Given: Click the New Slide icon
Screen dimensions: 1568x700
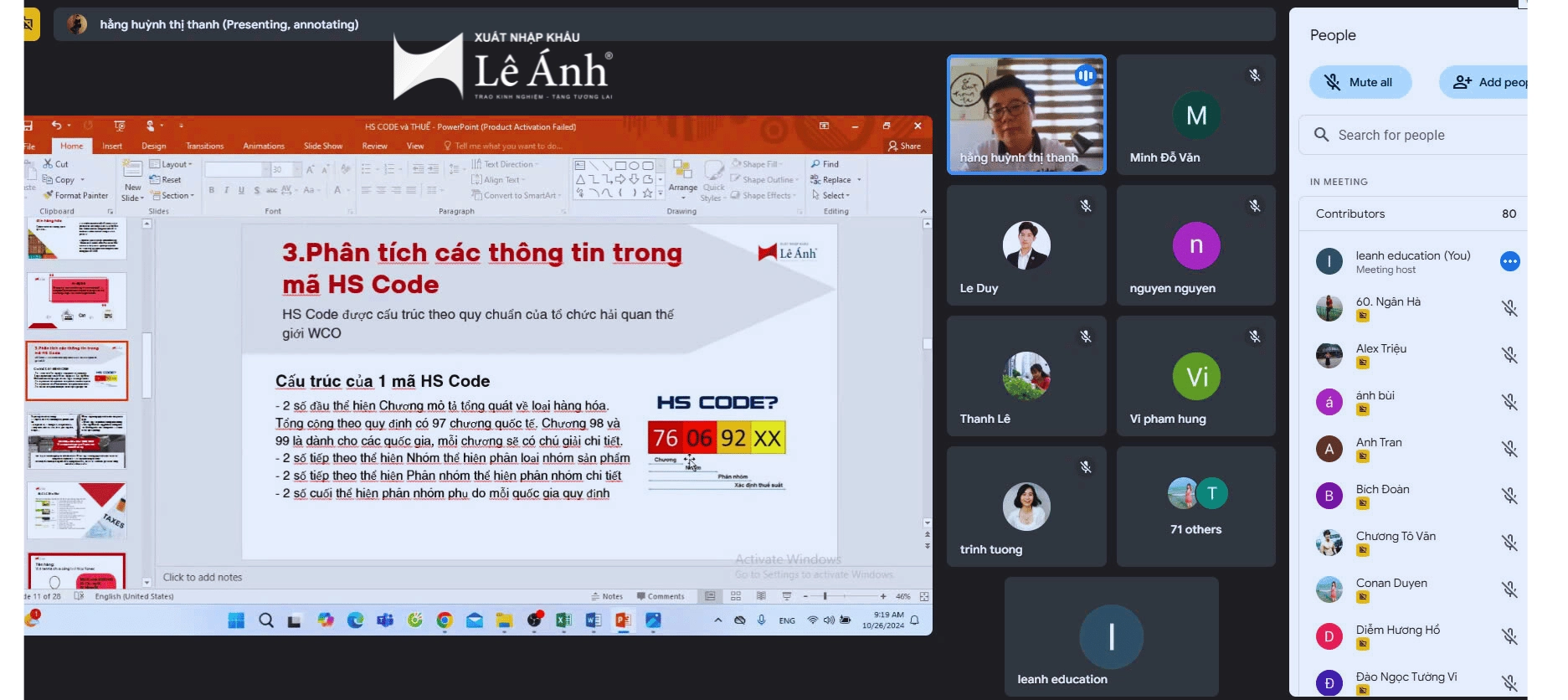Looking at the screenshot, I should 132,171.
